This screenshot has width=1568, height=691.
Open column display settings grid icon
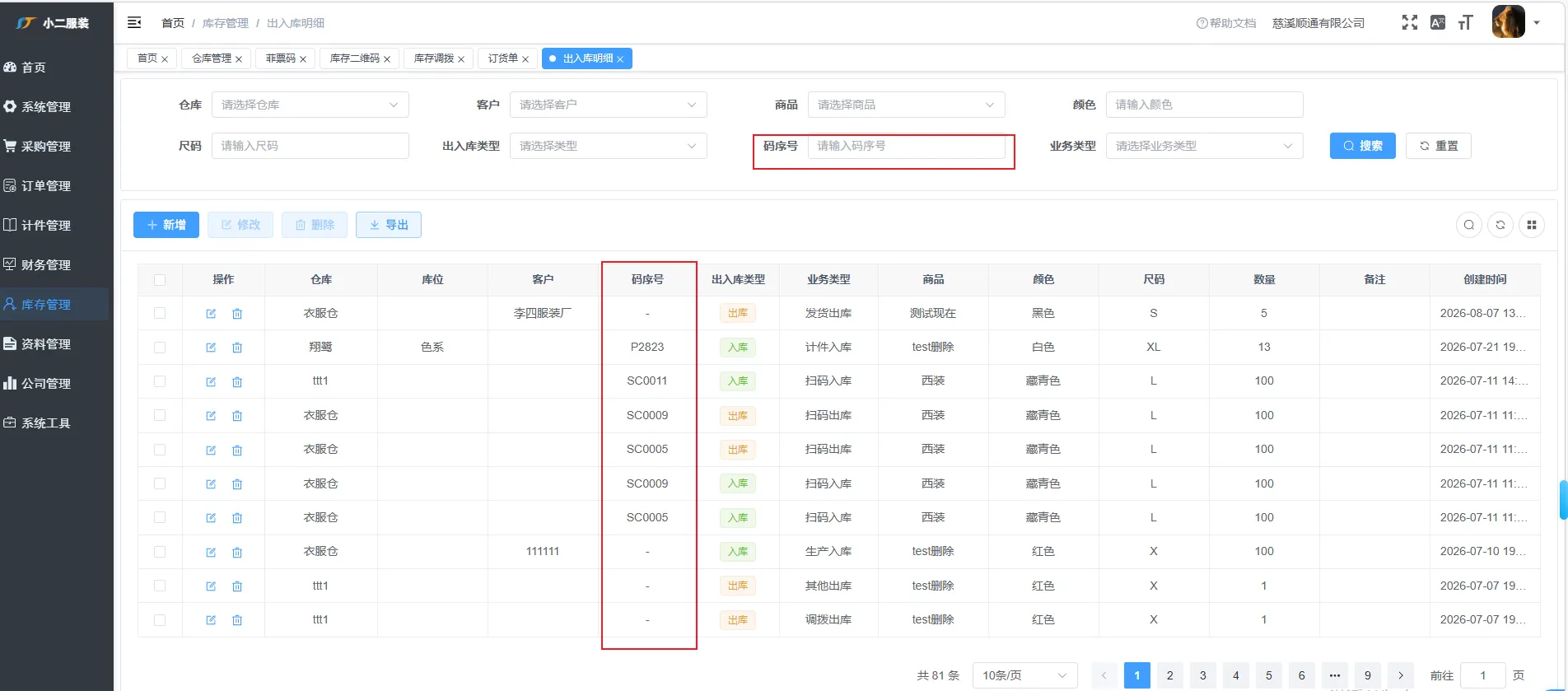(1532, 225)
